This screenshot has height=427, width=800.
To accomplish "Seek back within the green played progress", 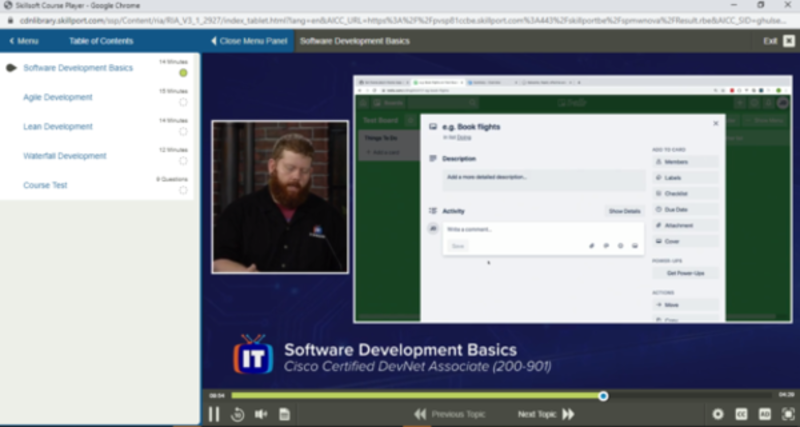I will tap(414, 395).
